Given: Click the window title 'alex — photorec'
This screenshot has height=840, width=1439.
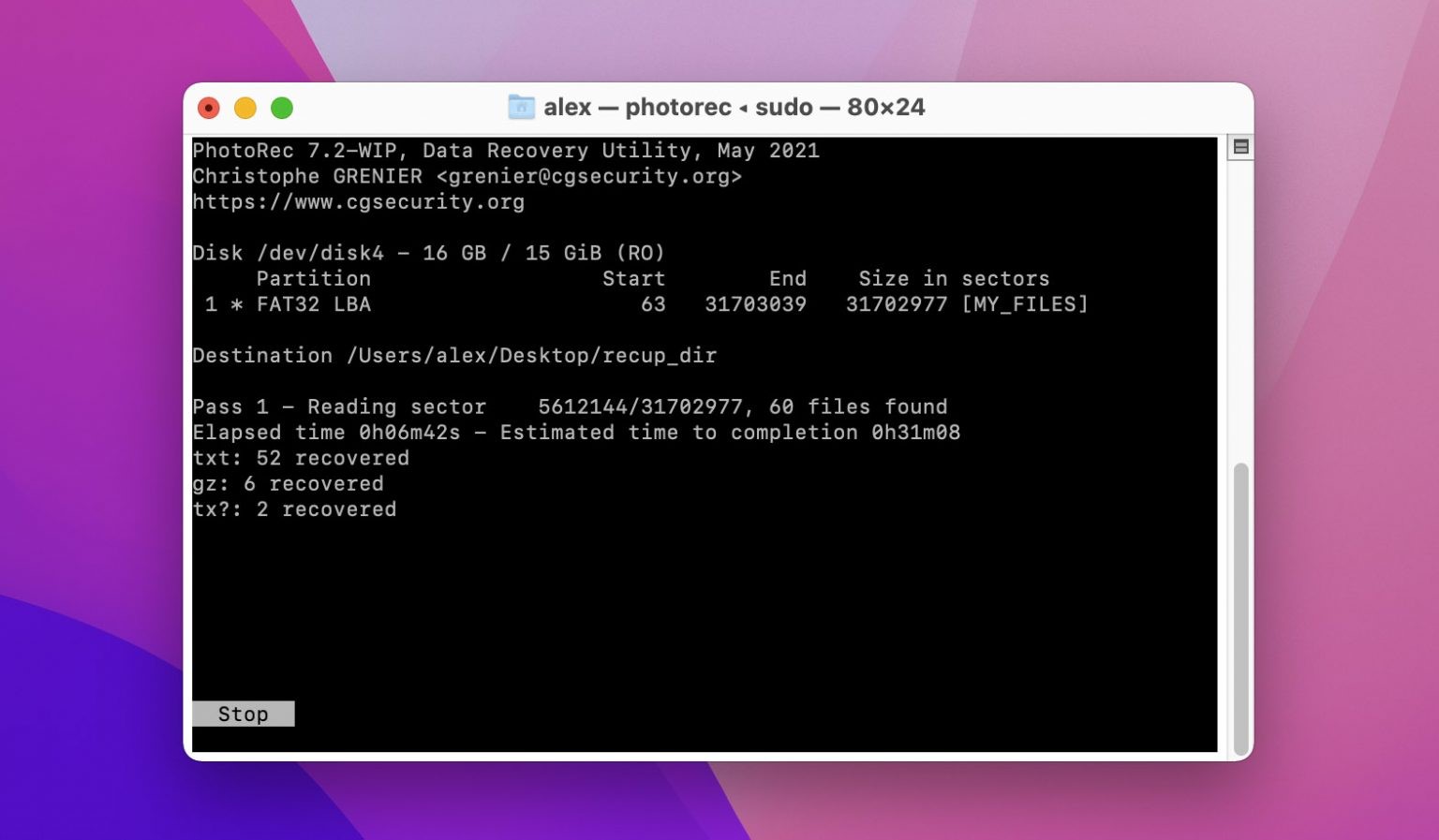Looking at the screenshot, I should coord(637,108).
